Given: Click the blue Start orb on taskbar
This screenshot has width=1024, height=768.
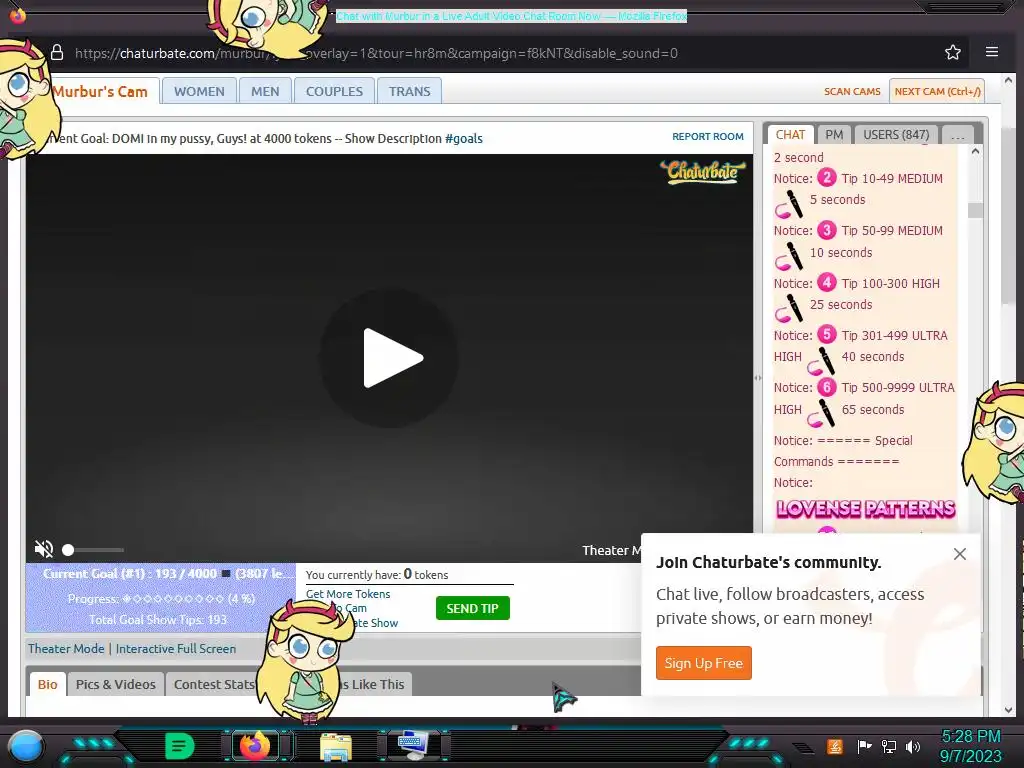Looking at the screenshot, I should [25, 746].
